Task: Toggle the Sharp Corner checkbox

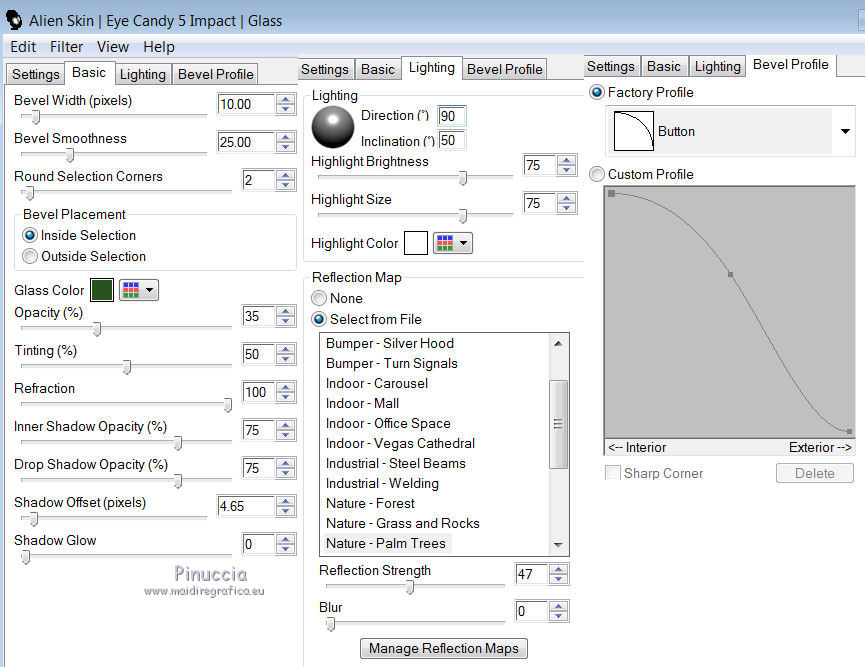Action: 612,473
